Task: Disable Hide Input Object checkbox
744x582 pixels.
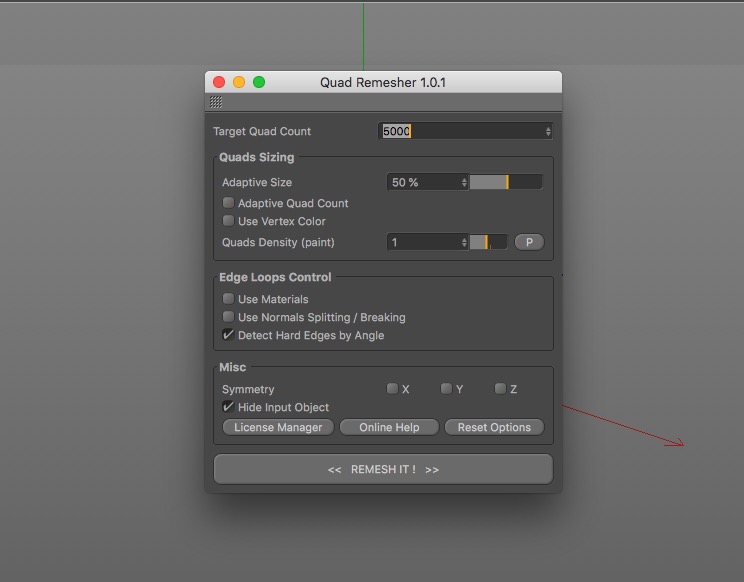Action: click(228, 407)
